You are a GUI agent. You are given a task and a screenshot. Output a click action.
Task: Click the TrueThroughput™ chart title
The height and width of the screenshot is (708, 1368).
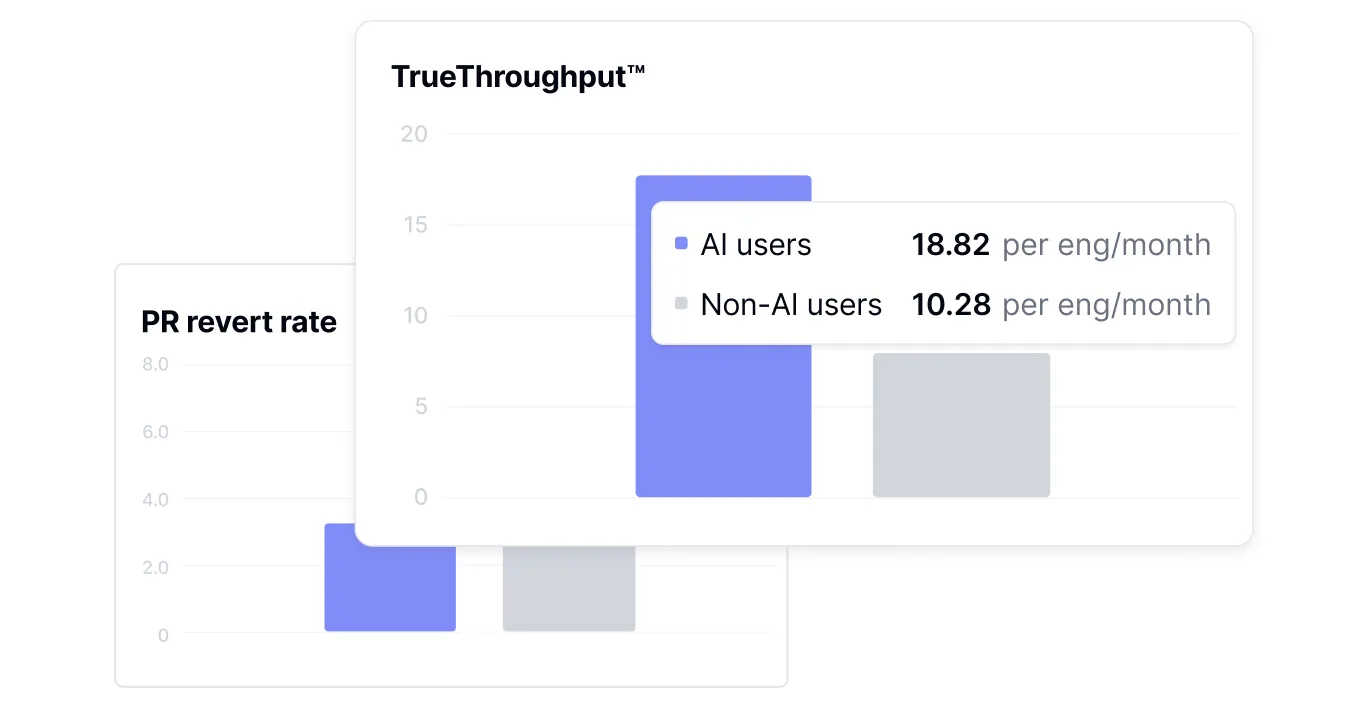[518, 77]
